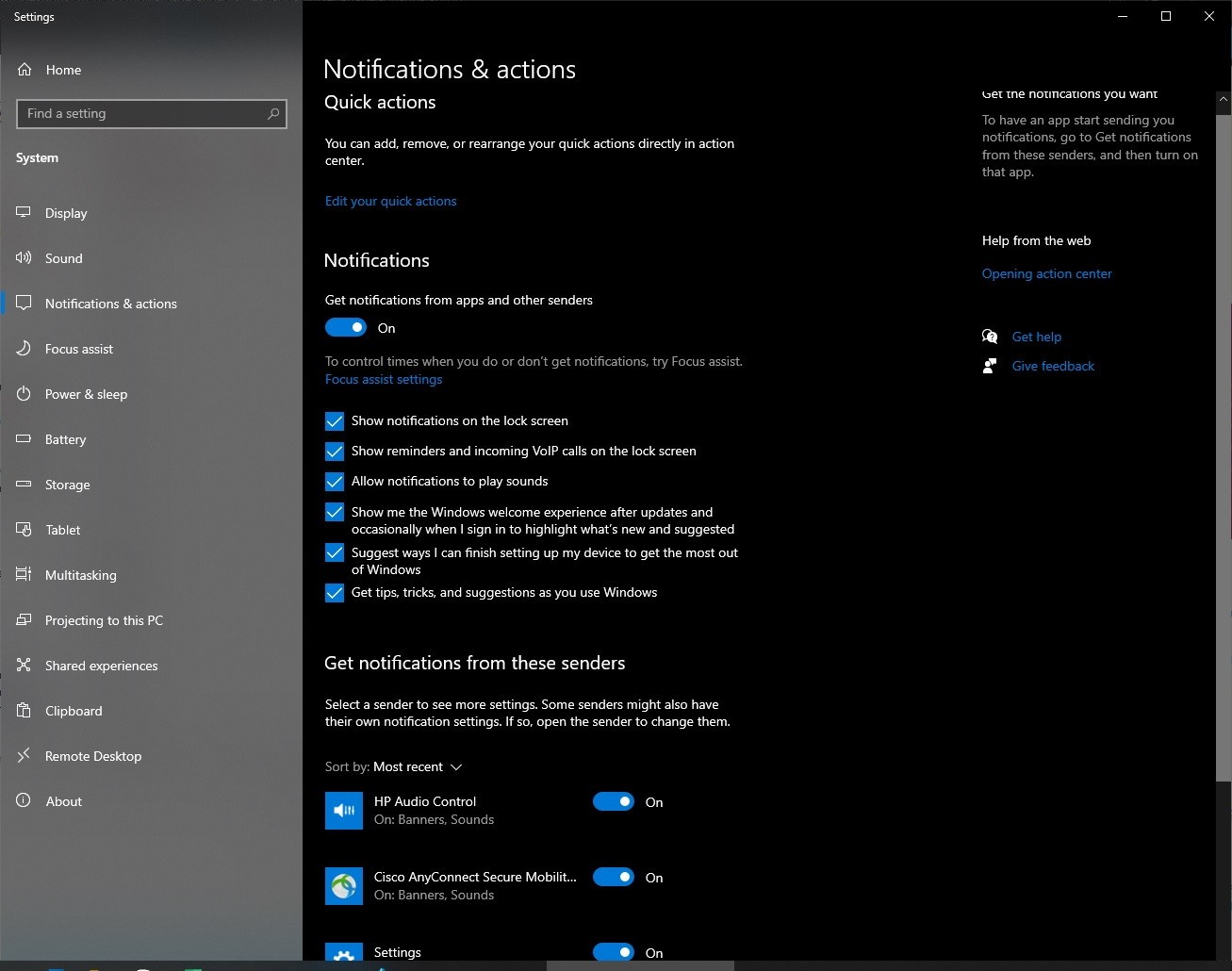Uncheck Allow notifications to play sounds
This screenshot has height=971, width=1232.
click(x=335, y=481)
